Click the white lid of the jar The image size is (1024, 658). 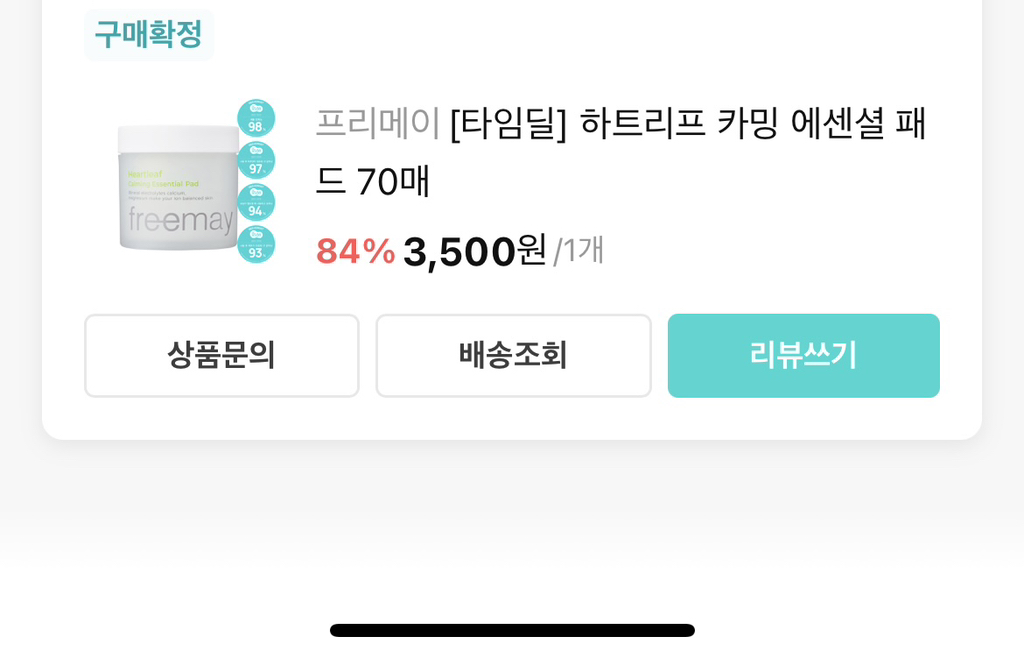point(178,139)
